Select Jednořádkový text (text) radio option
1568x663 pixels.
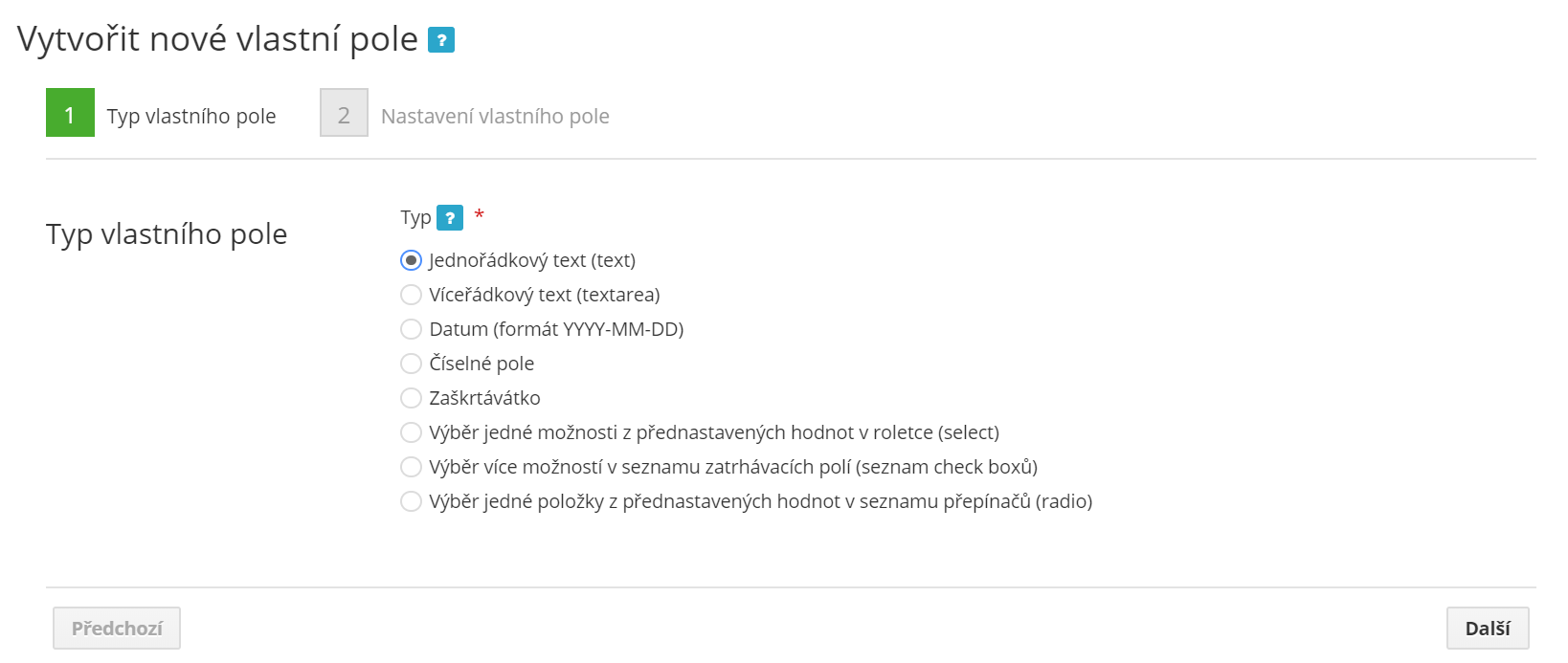411,260
